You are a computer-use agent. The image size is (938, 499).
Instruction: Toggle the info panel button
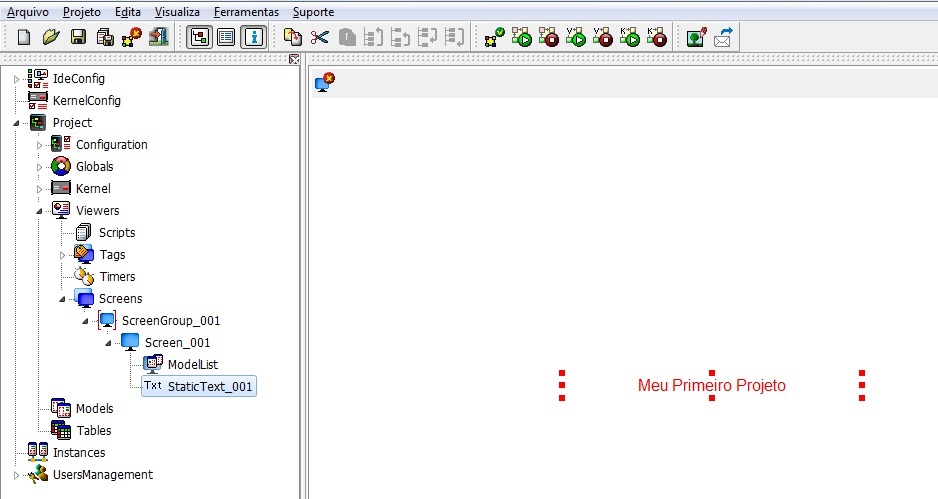254,37
